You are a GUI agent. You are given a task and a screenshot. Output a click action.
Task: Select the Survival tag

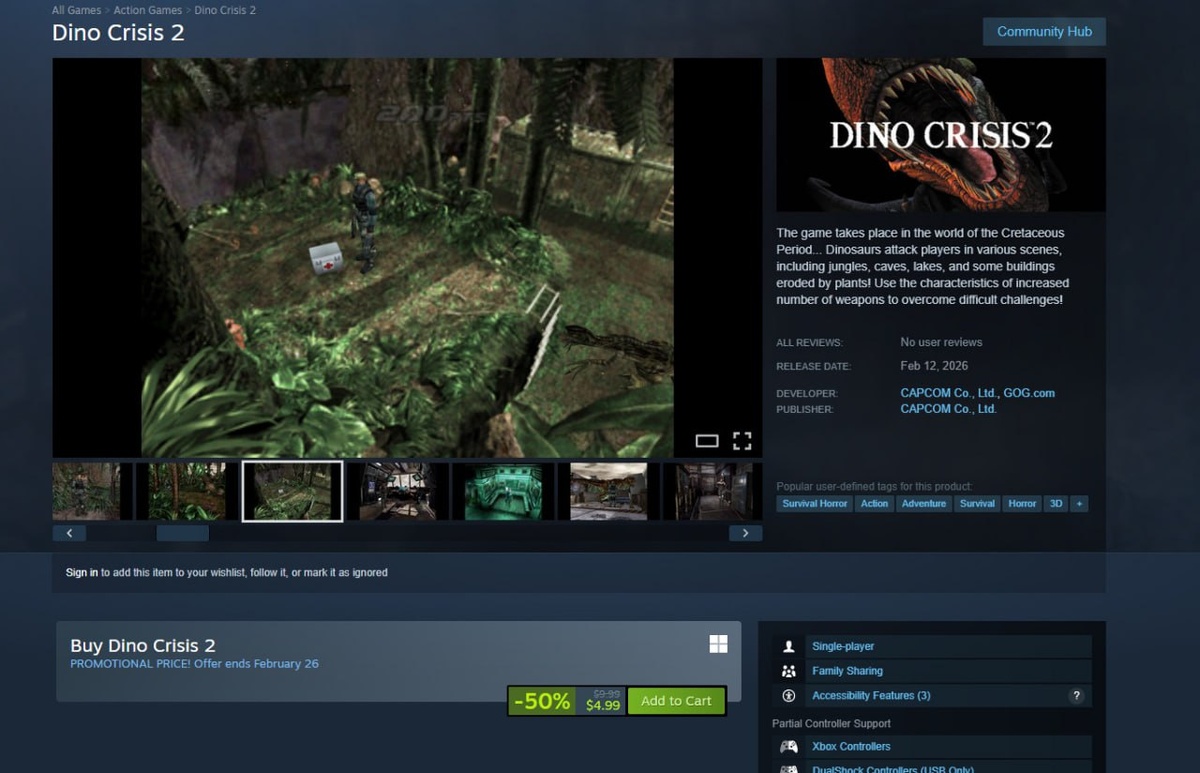pyautogui.click(x=977, y=504)
